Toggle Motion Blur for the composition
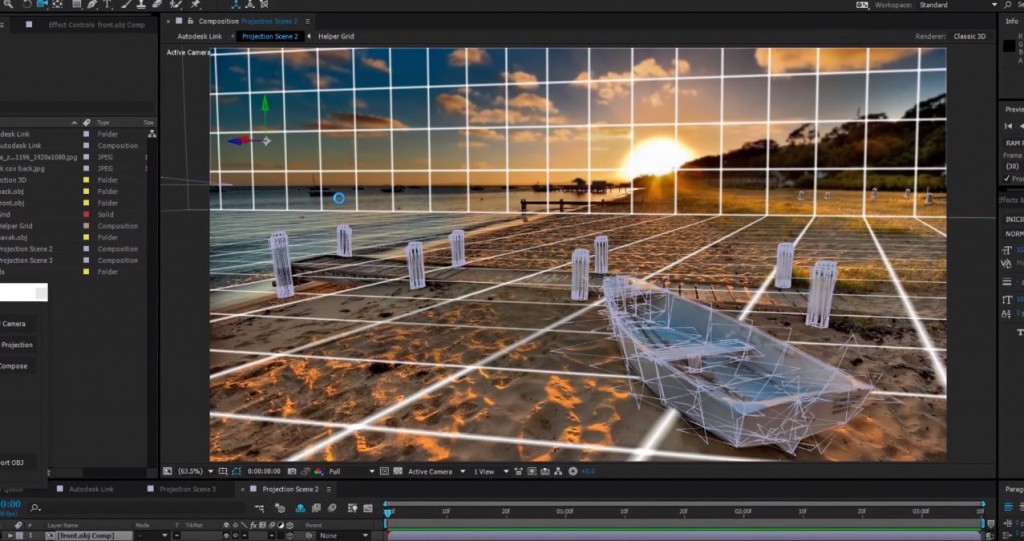The height and width of the screenshot is (541, 1024). point(332,508)
